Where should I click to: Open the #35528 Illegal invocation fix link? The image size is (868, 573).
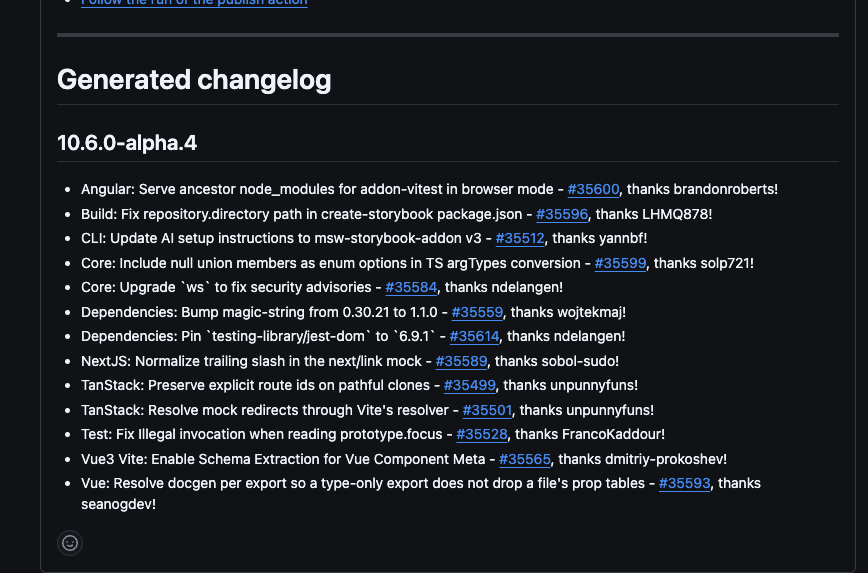pos(482,435)
